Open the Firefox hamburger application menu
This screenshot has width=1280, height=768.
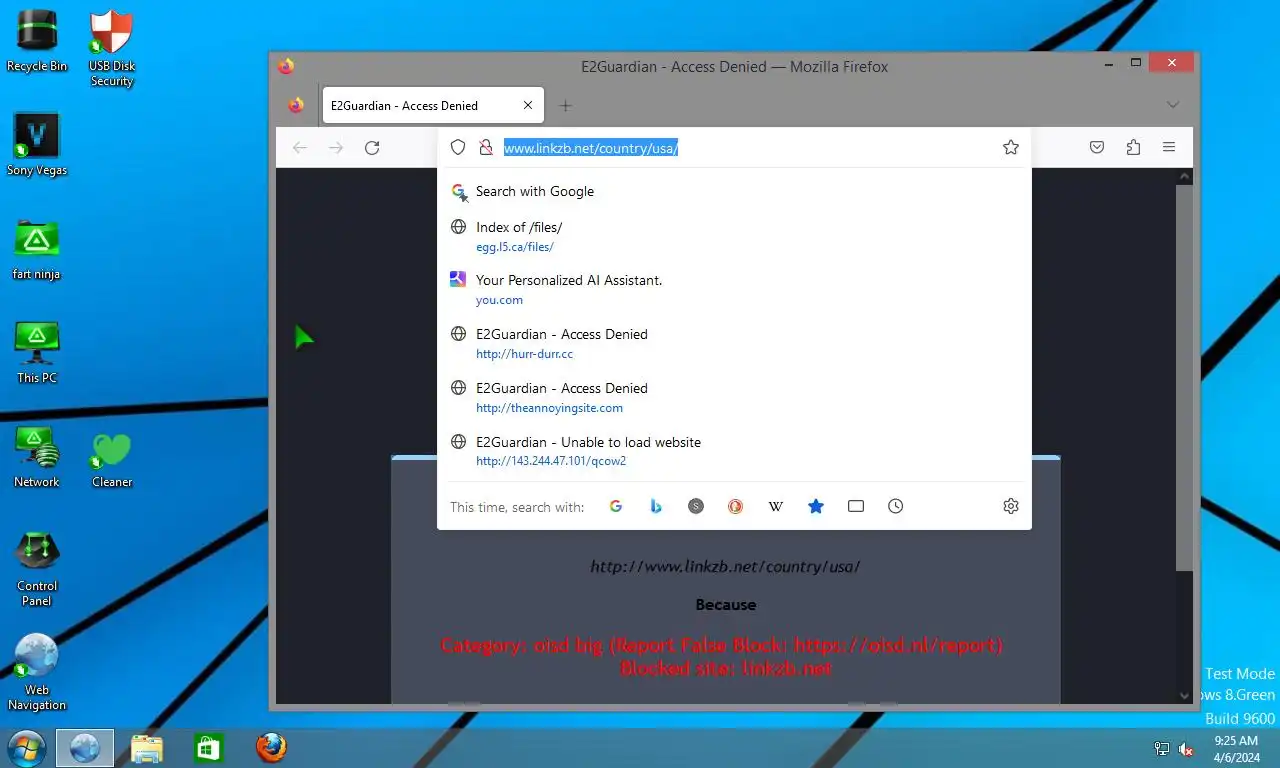click(1169, 148)
